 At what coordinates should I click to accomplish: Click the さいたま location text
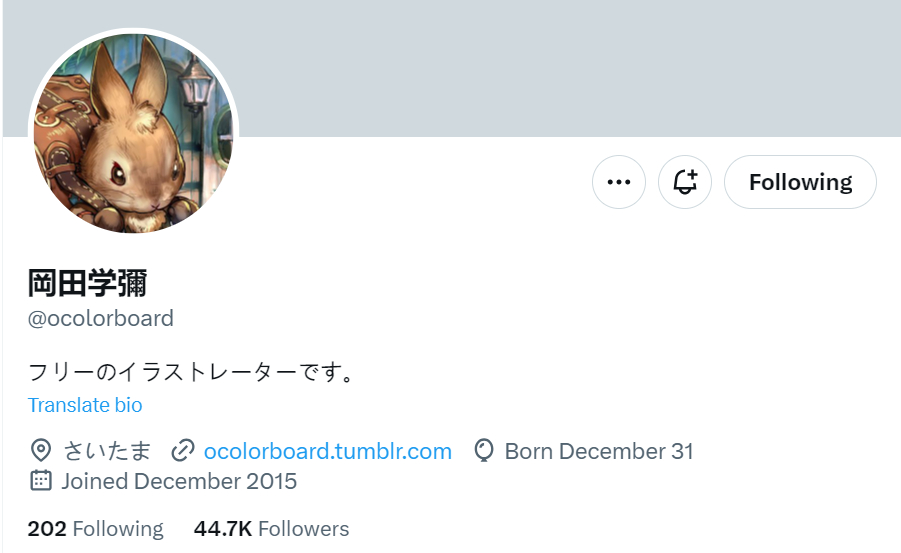pyautogui.click(x=107, y=451)
